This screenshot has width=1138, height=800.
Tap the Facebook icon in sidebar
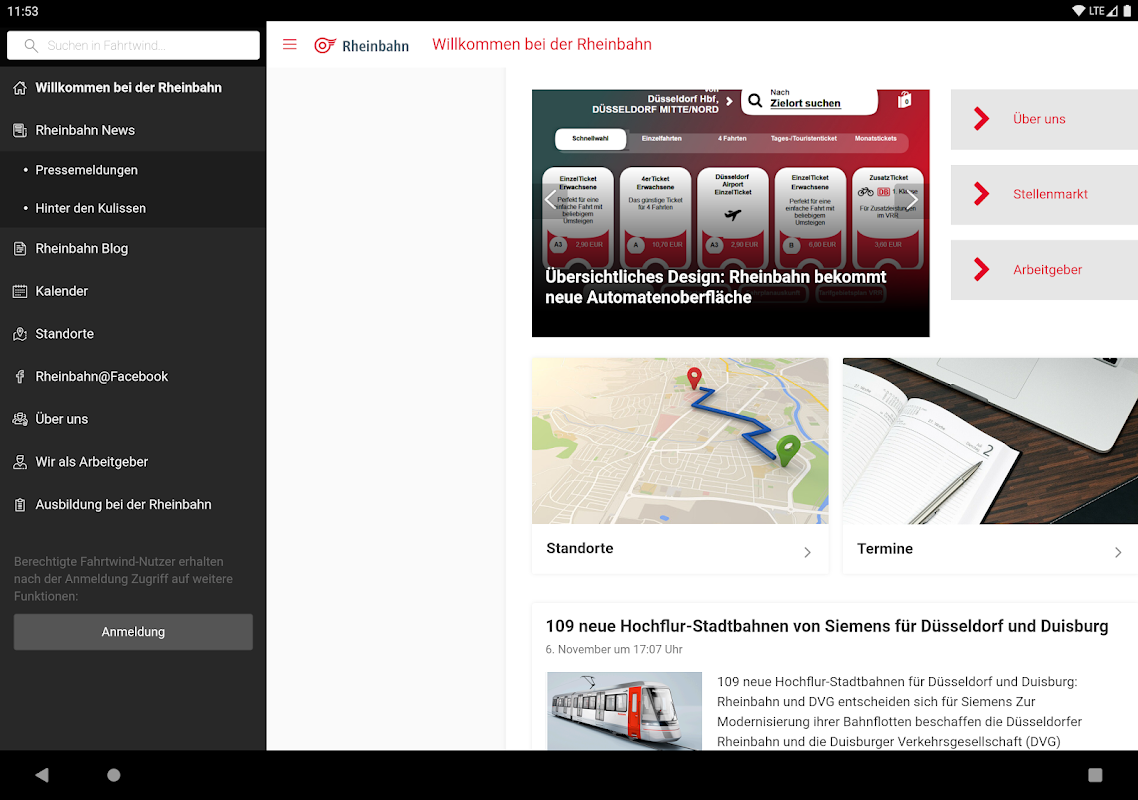coord(20,377)
